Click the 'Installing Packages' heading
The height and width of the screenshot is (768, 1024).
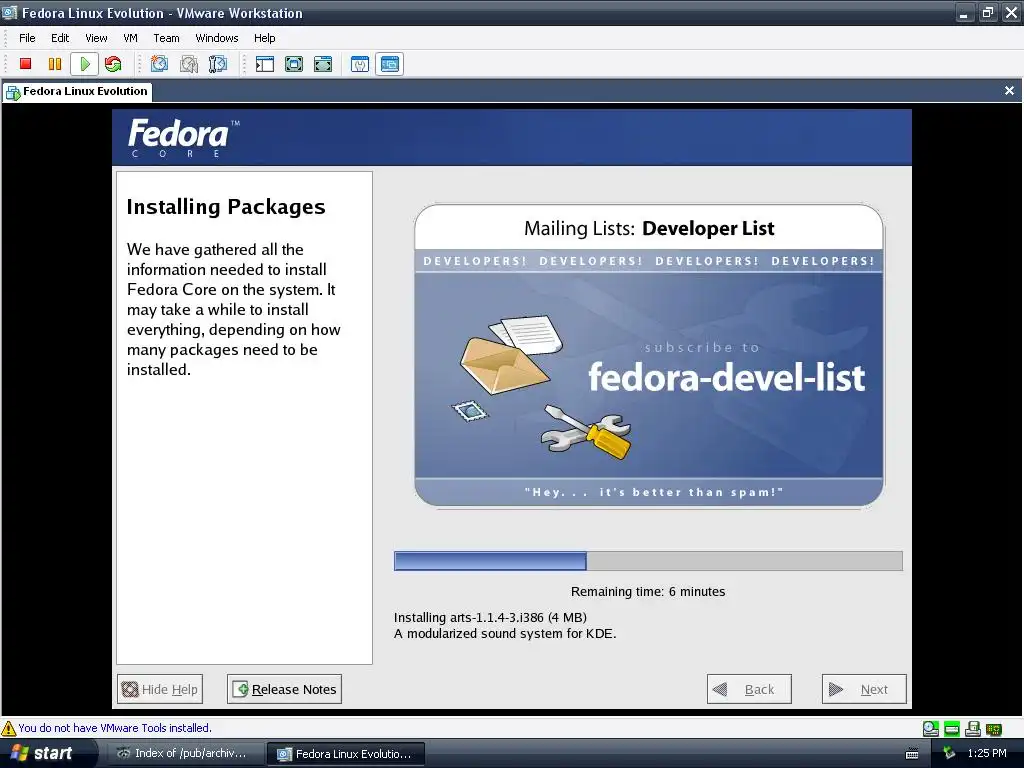pyautogui.click(x=226, y=207)
